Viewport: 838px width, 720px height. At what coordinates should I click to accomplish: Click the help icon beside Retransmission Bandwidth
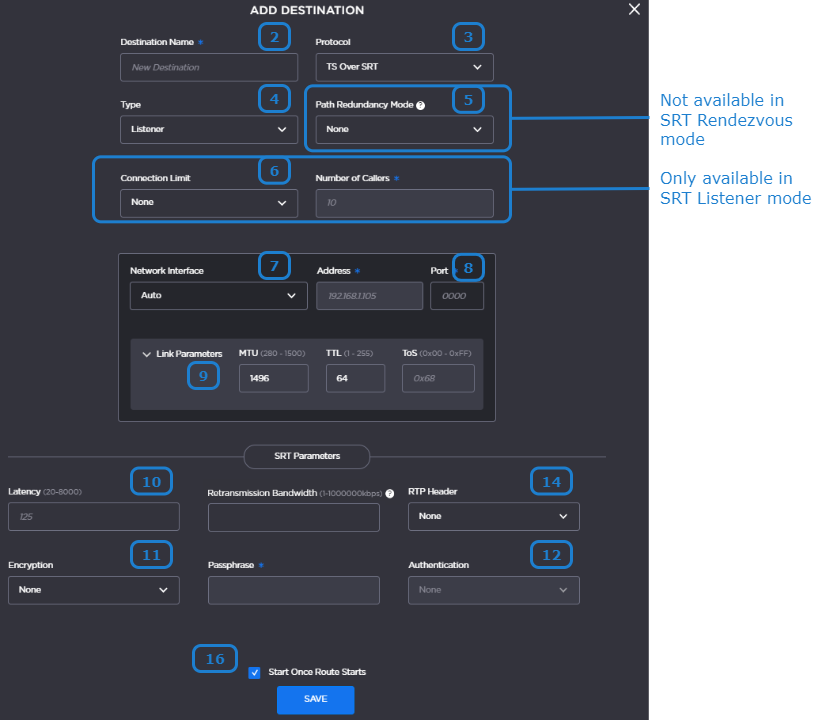(x=389, y=493)
